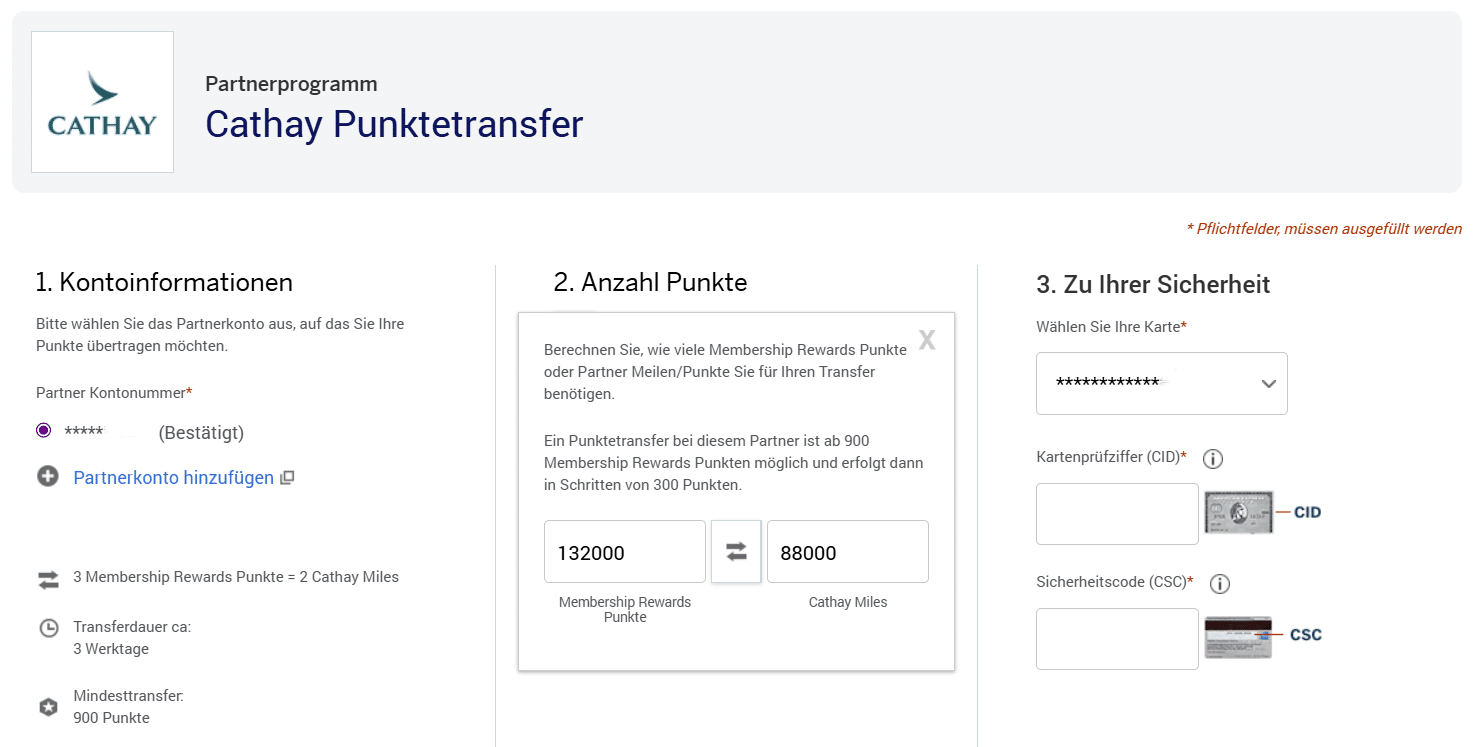This screenshot has width=1475, height=747.
Task: Select the confirmed partner account radio button
Action: point(43,431)
